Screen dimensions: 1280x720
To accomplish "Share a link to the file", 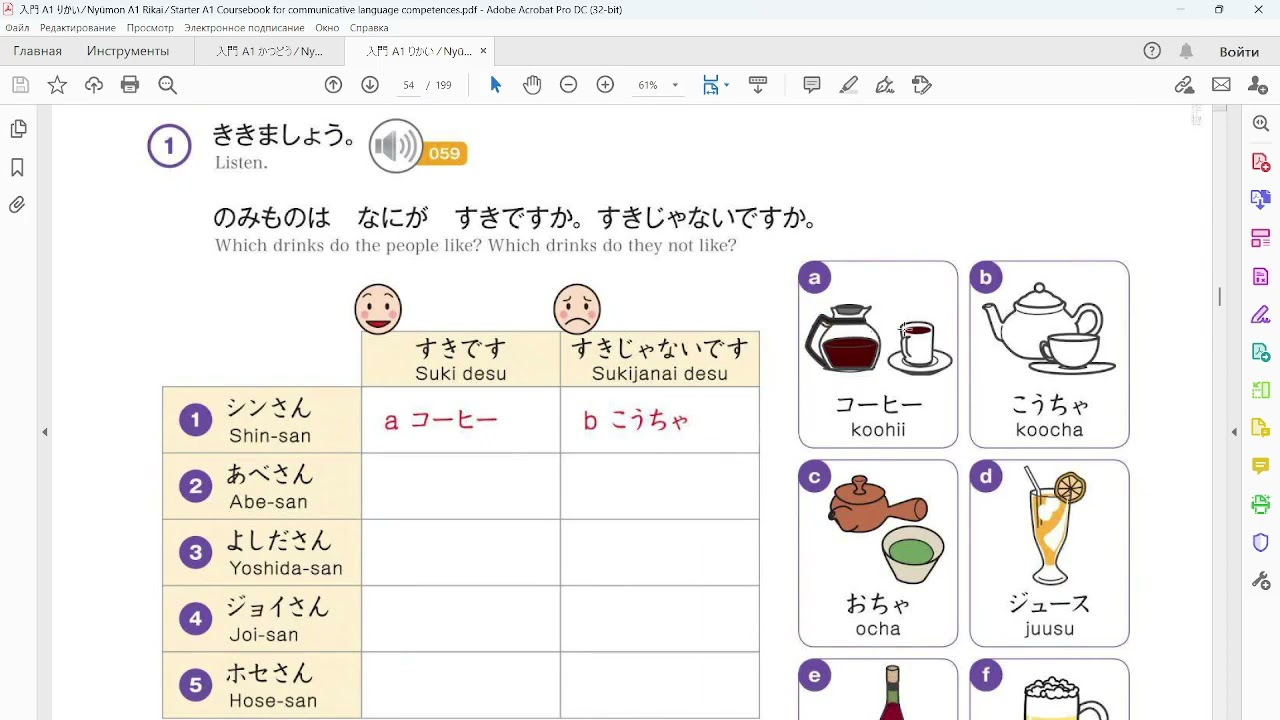I will tap(1185, 85).
